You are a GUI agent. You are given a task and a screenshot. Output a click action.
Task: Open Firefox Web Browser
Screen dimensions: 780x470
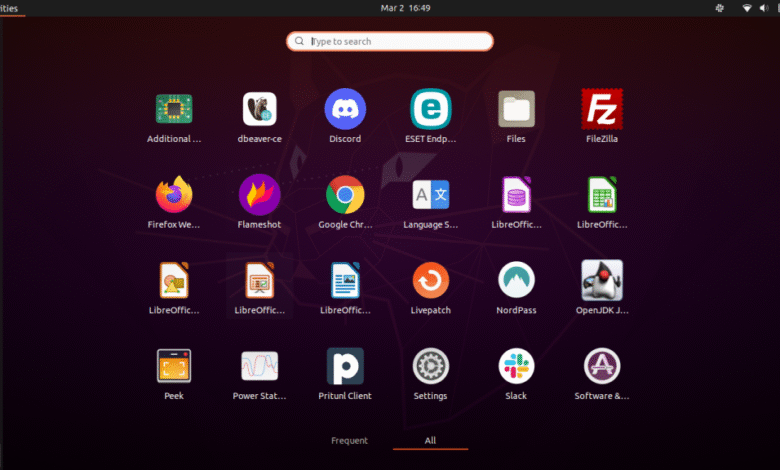coord(174,194)
